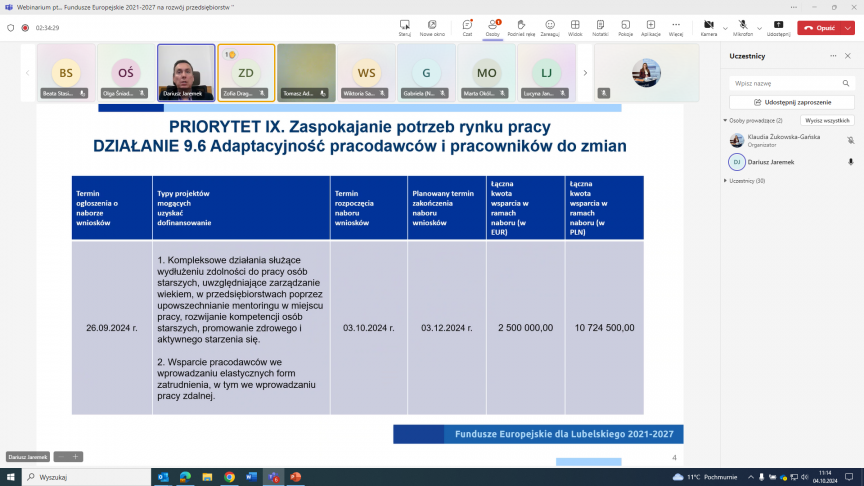The image size is (864, 486).
Task: Open the weather widget 11°C Pochmurnie
Action: tap(705, 477)
